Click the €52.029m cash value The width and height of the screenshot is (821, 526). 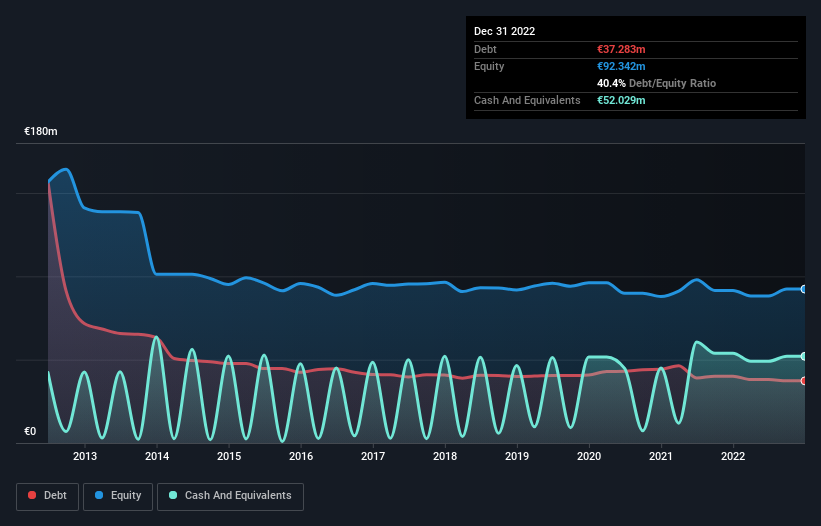tap(621, 100)
